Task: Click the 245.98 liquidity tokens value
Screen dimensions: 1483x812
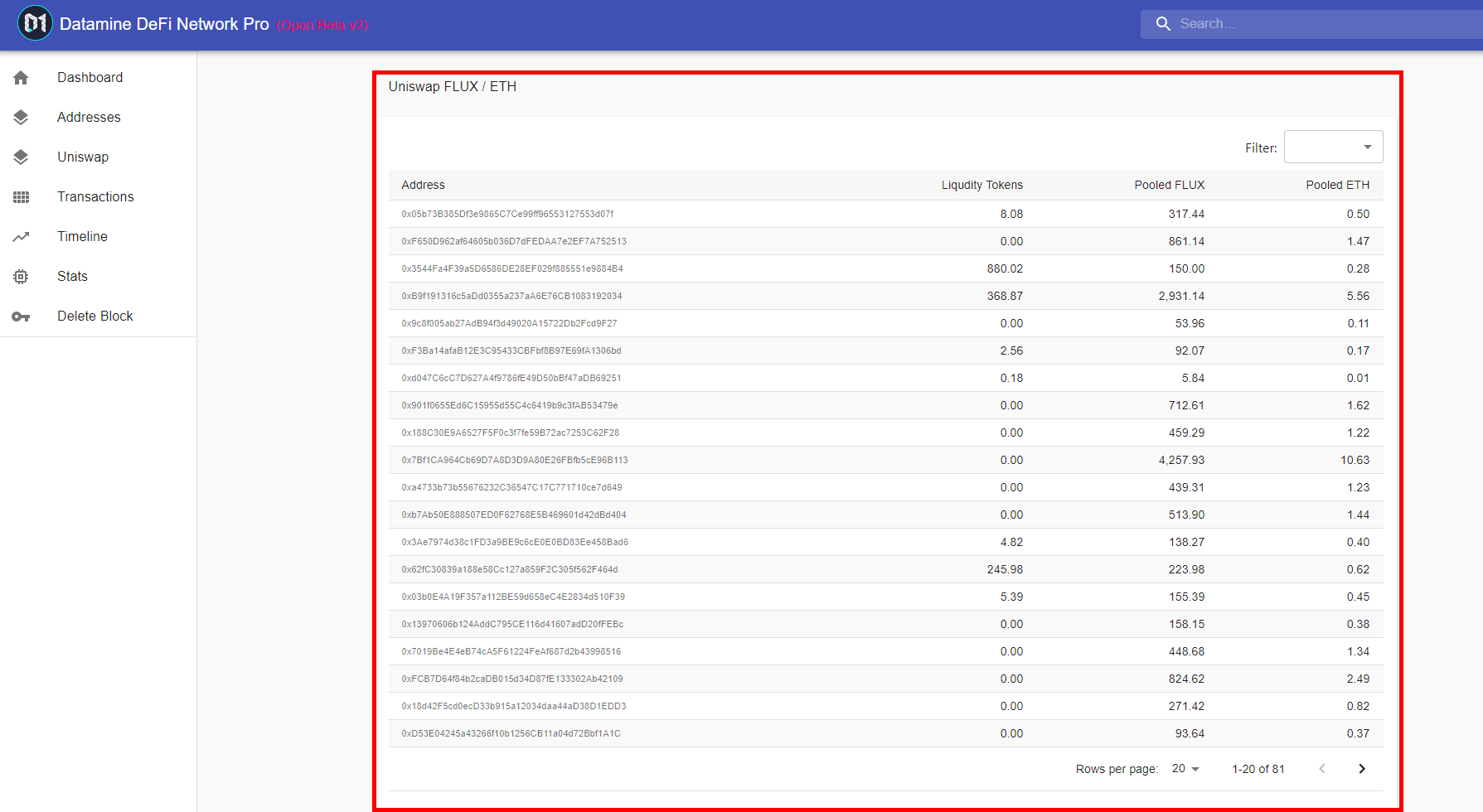Action: point(1005,569)
